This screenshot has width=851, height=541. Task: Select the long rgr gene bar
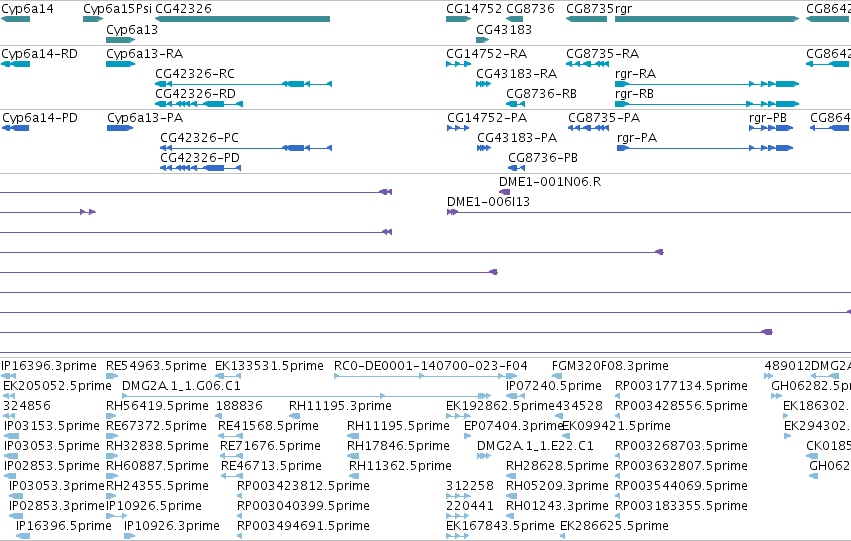pos(707,19)
